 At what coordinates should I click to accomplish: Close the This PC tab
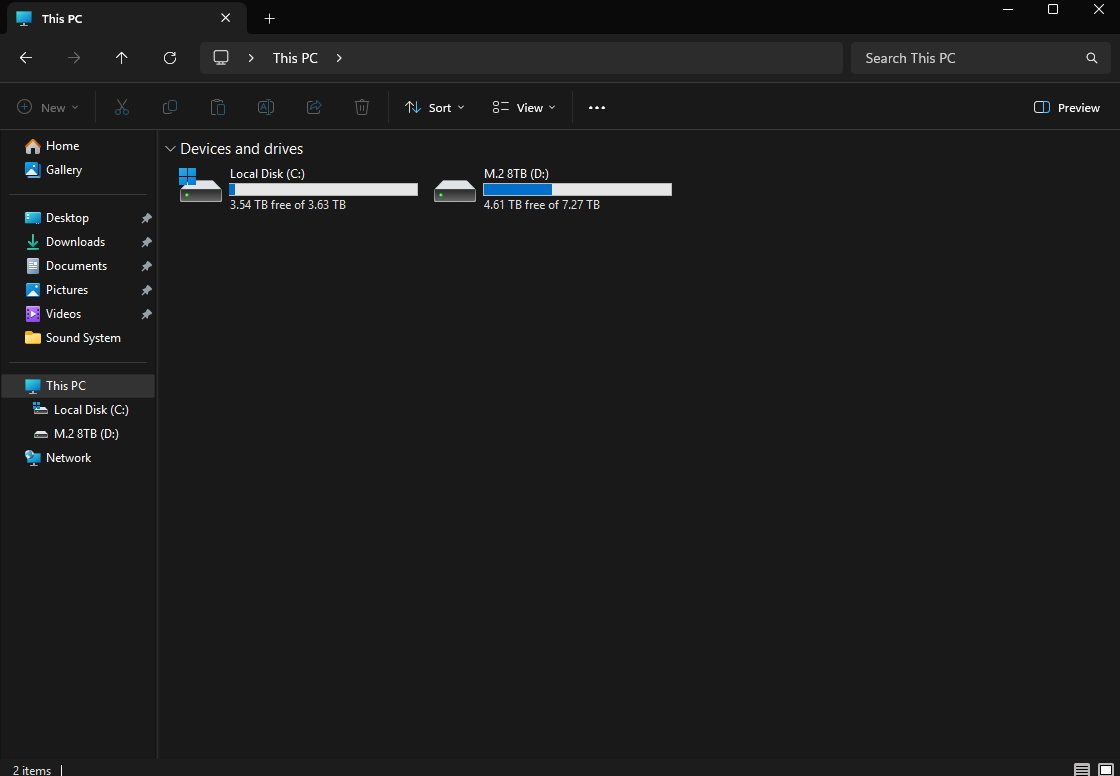(226, 18)
